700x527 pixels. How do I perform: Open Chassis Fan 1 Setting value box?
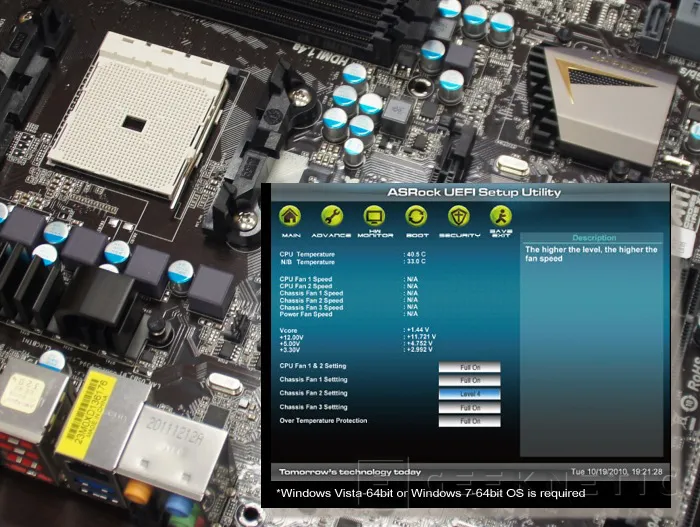coord(470,381)
